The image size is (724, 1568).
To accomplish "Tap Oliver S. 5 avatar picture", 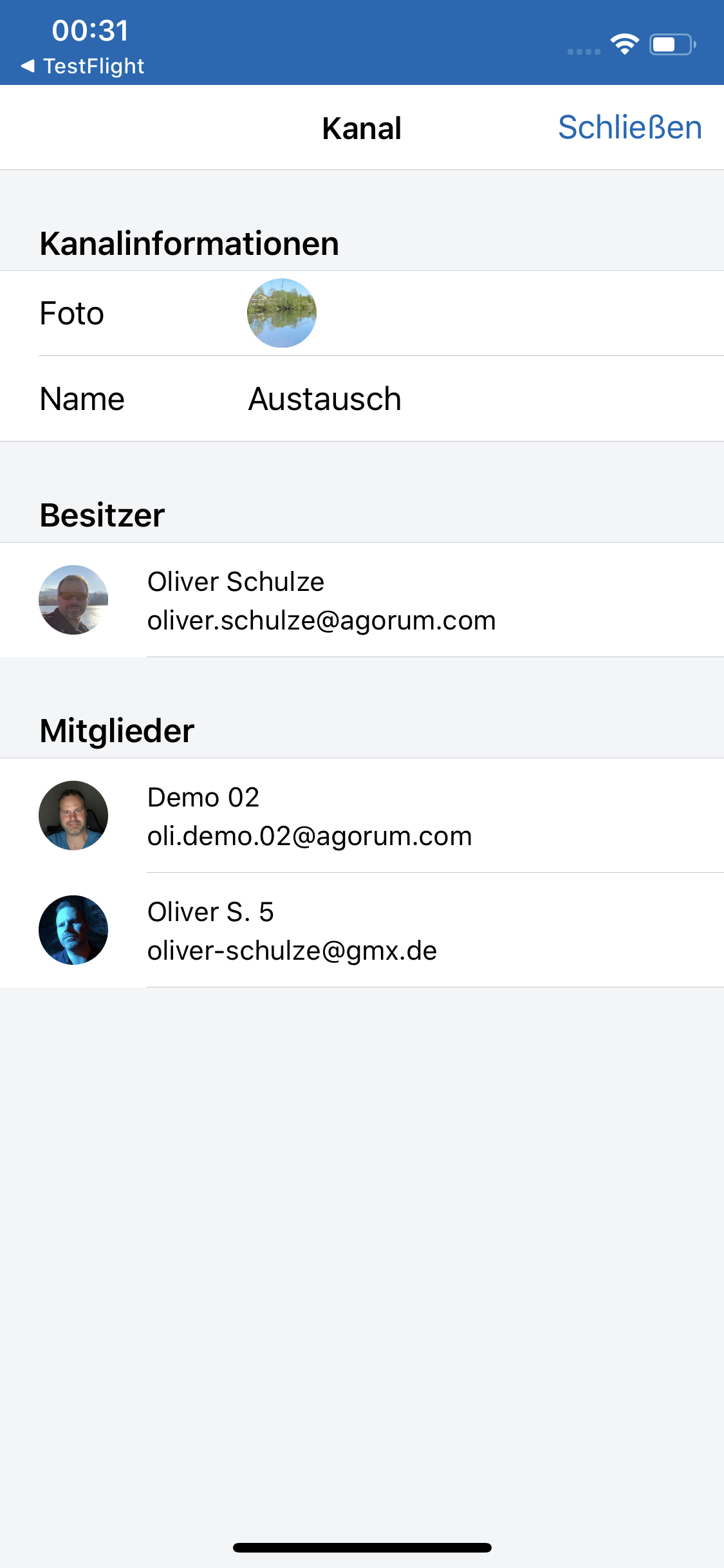I will point(73,930).
